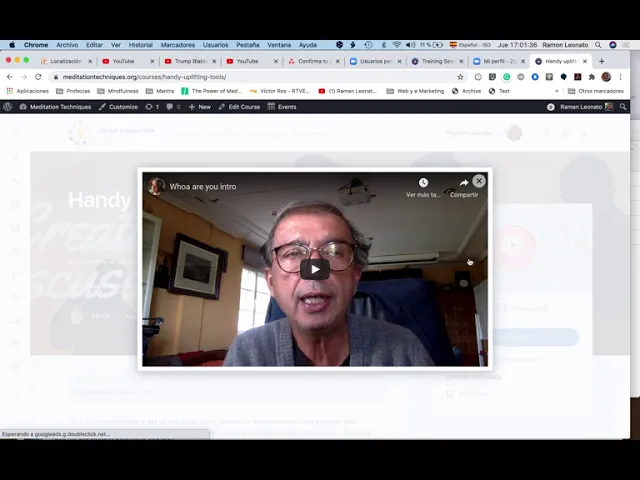Click the Compartir share arrow icon

(464, 182)
